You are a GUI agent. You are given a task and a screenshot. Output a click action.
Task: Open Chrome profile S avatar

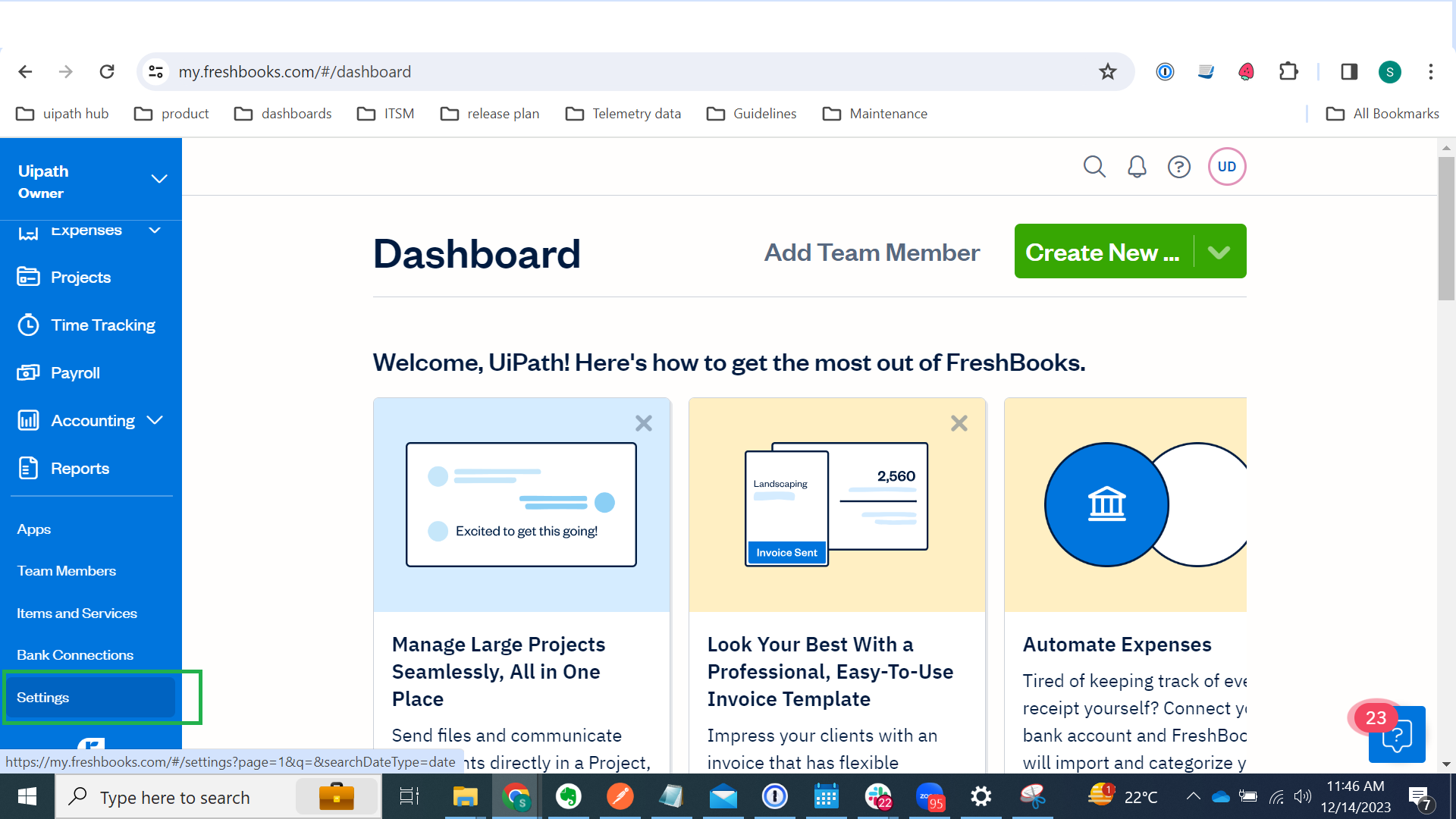(1389, 72)
